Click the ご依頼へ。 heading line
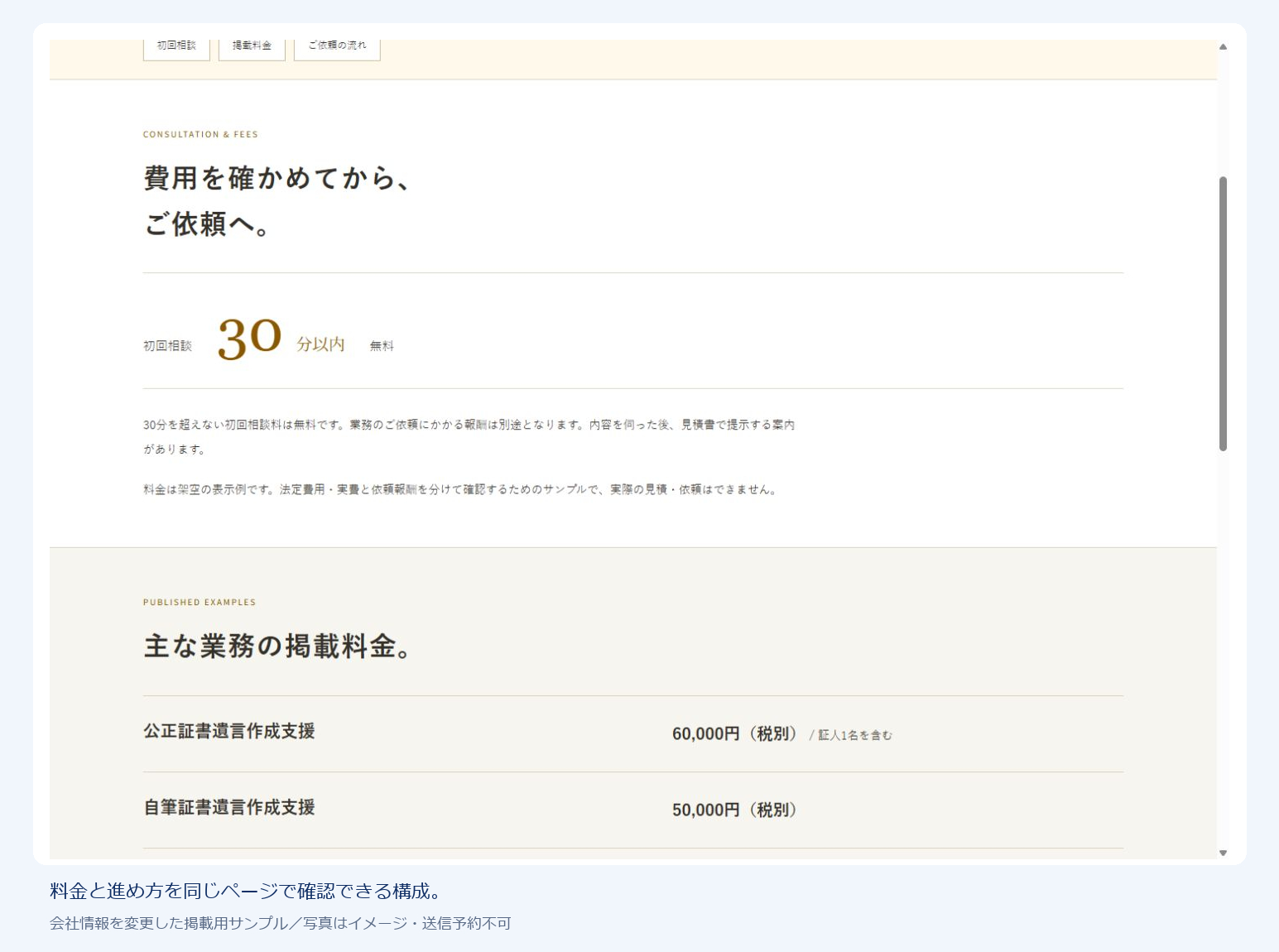 tap(207, 224)
